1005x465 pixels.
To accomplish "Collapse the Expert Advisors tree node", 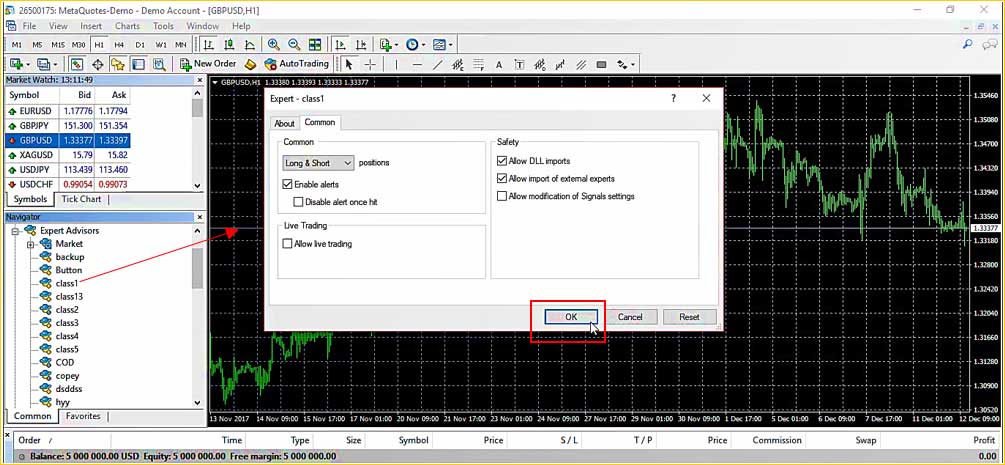I will [14, 231].
